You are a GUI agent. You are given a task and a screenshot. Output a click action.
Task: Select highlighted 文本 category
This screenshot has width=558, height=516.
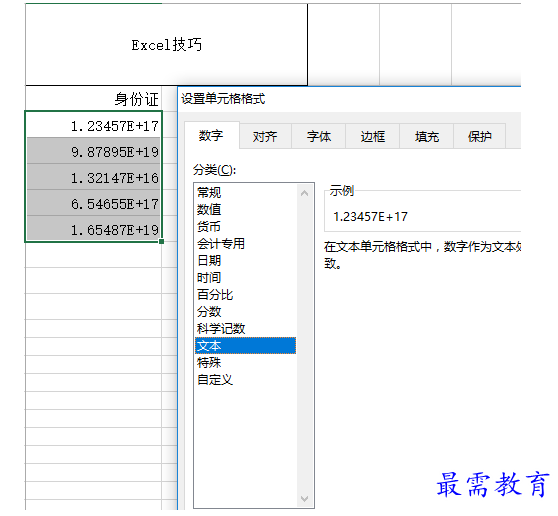[246, 346]
